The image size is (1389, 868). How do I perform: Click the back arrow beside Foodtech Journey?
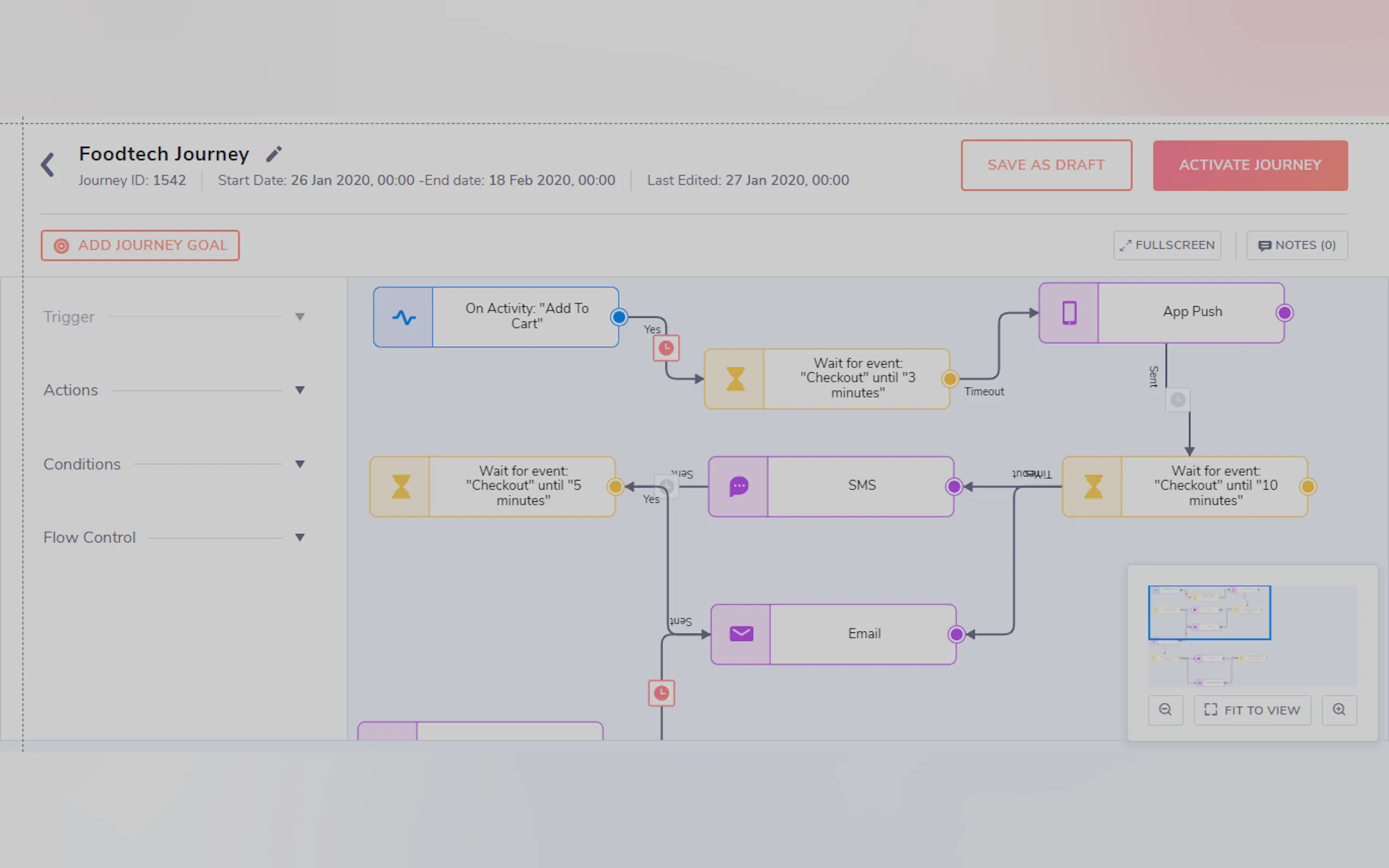[x=48, y=165]
